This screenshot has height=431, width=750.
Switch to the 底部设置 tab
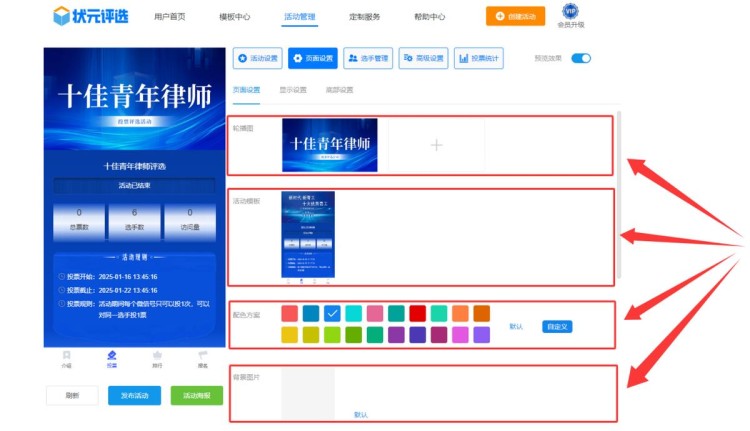tap(339, 90)
